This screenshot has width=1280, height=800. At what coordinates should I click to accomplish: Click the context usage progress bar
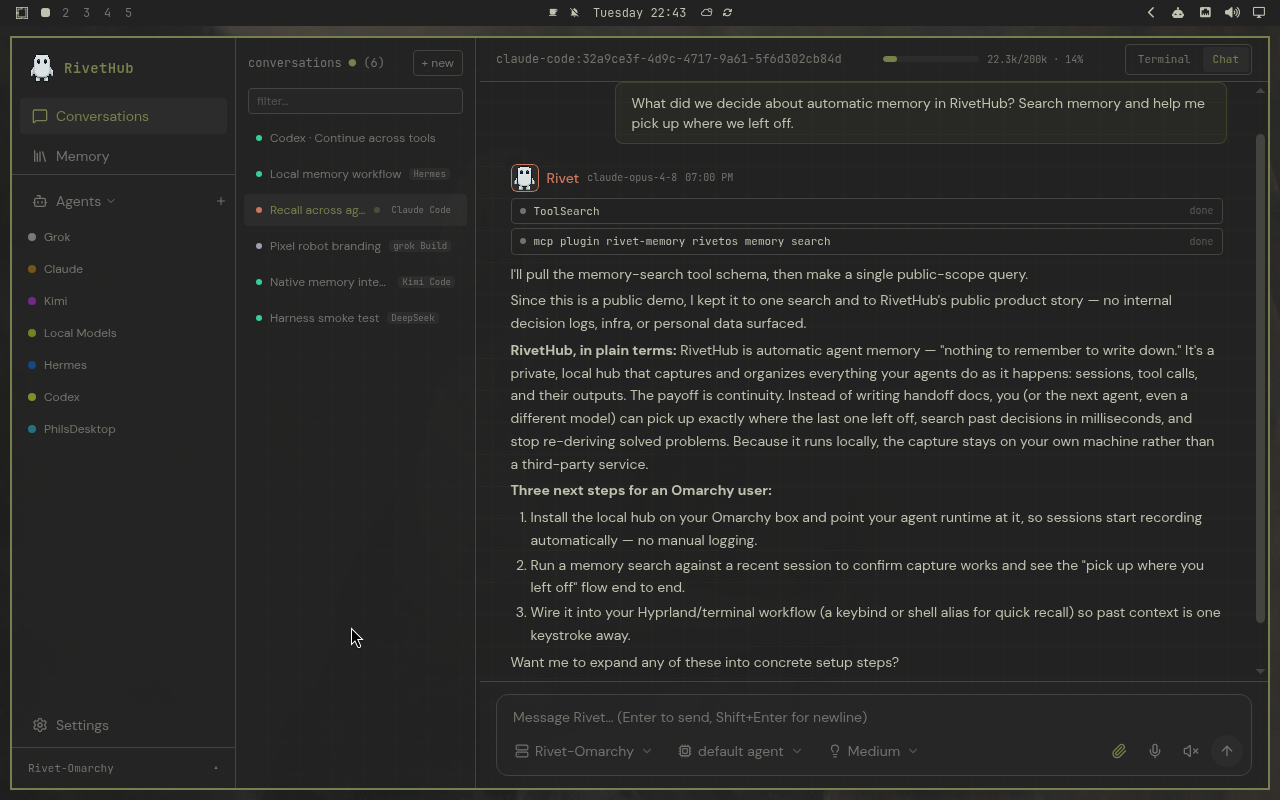(x=930, y=59)
